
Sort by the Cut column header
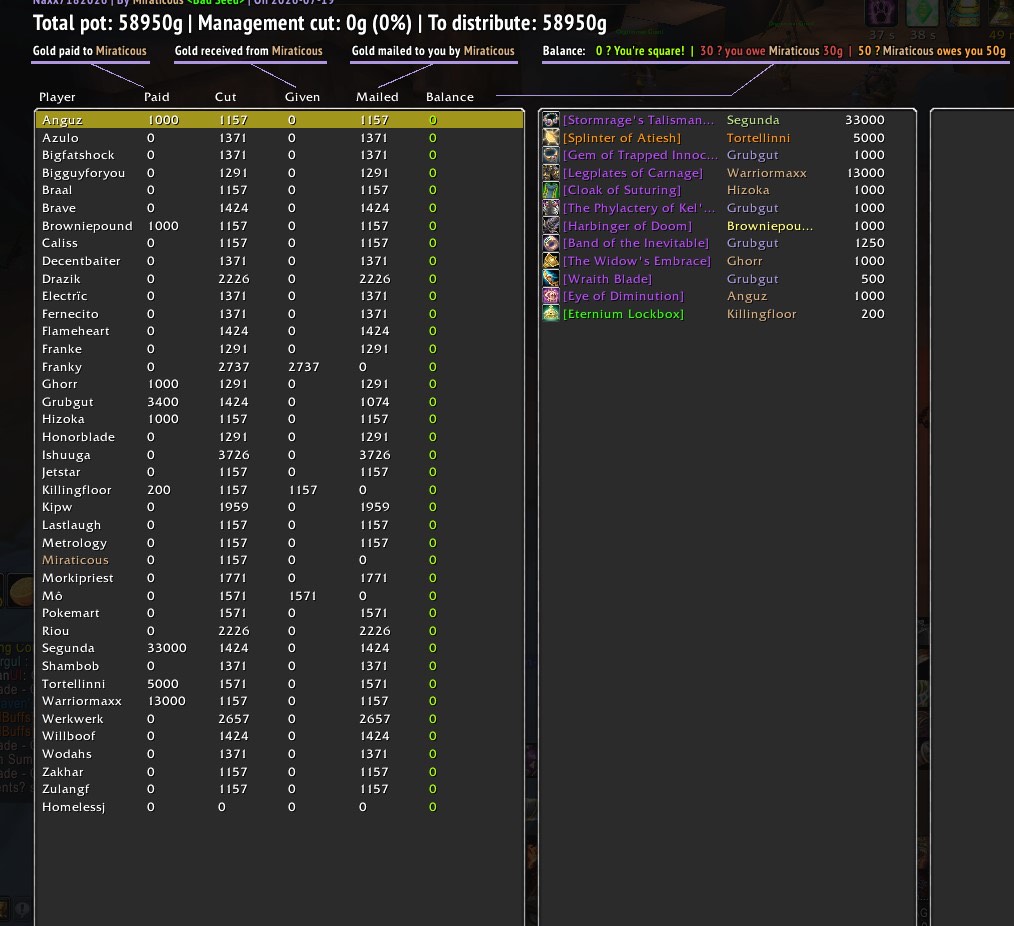[x=226, y=97]
